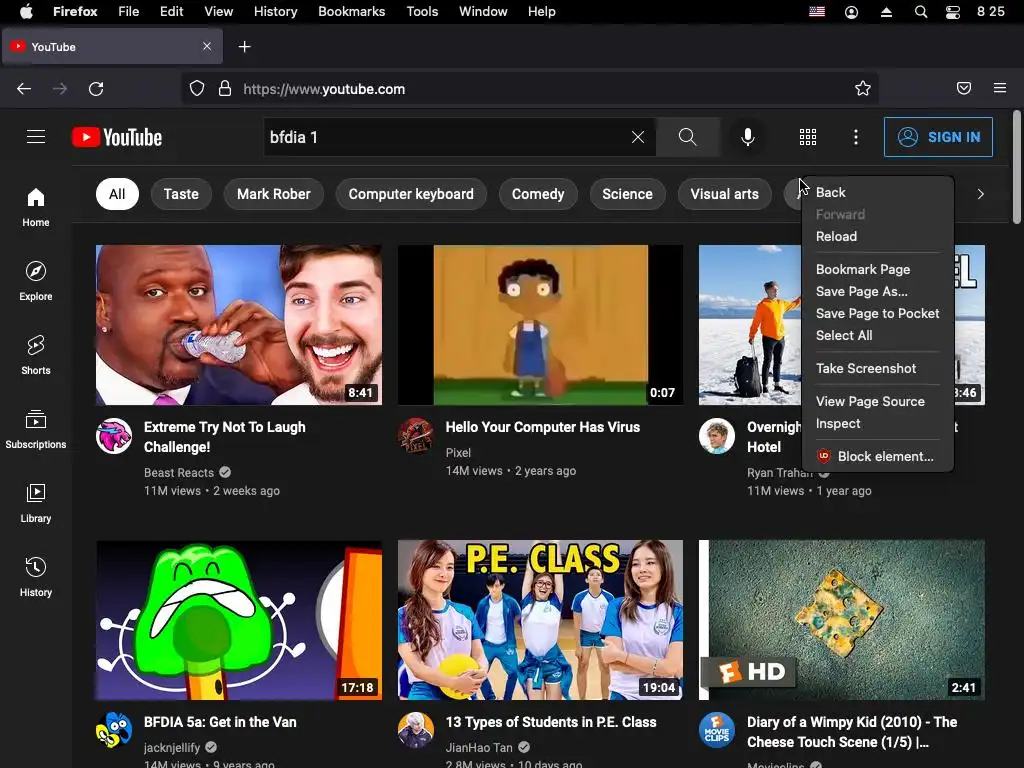Choose Block element in context menu
1024x768 pixels.
click(878, 456)
